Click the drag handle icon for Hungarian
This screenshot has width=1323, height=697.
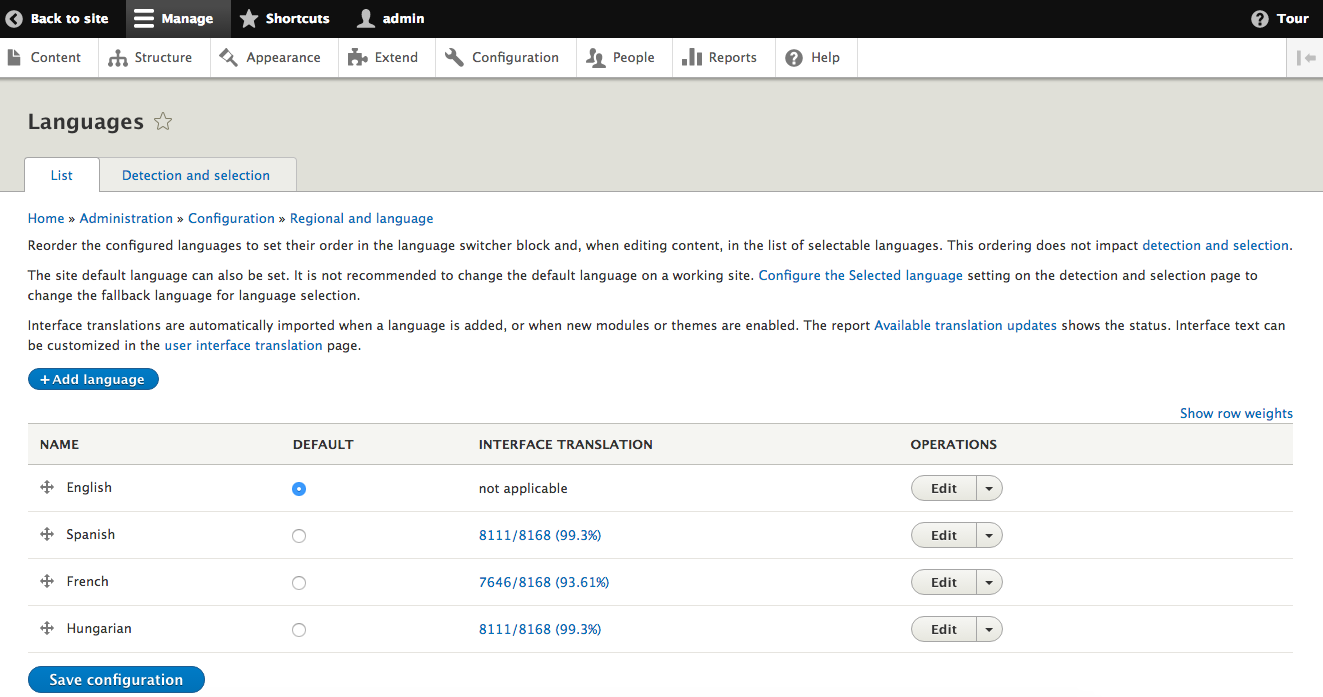tap(46, 628)
